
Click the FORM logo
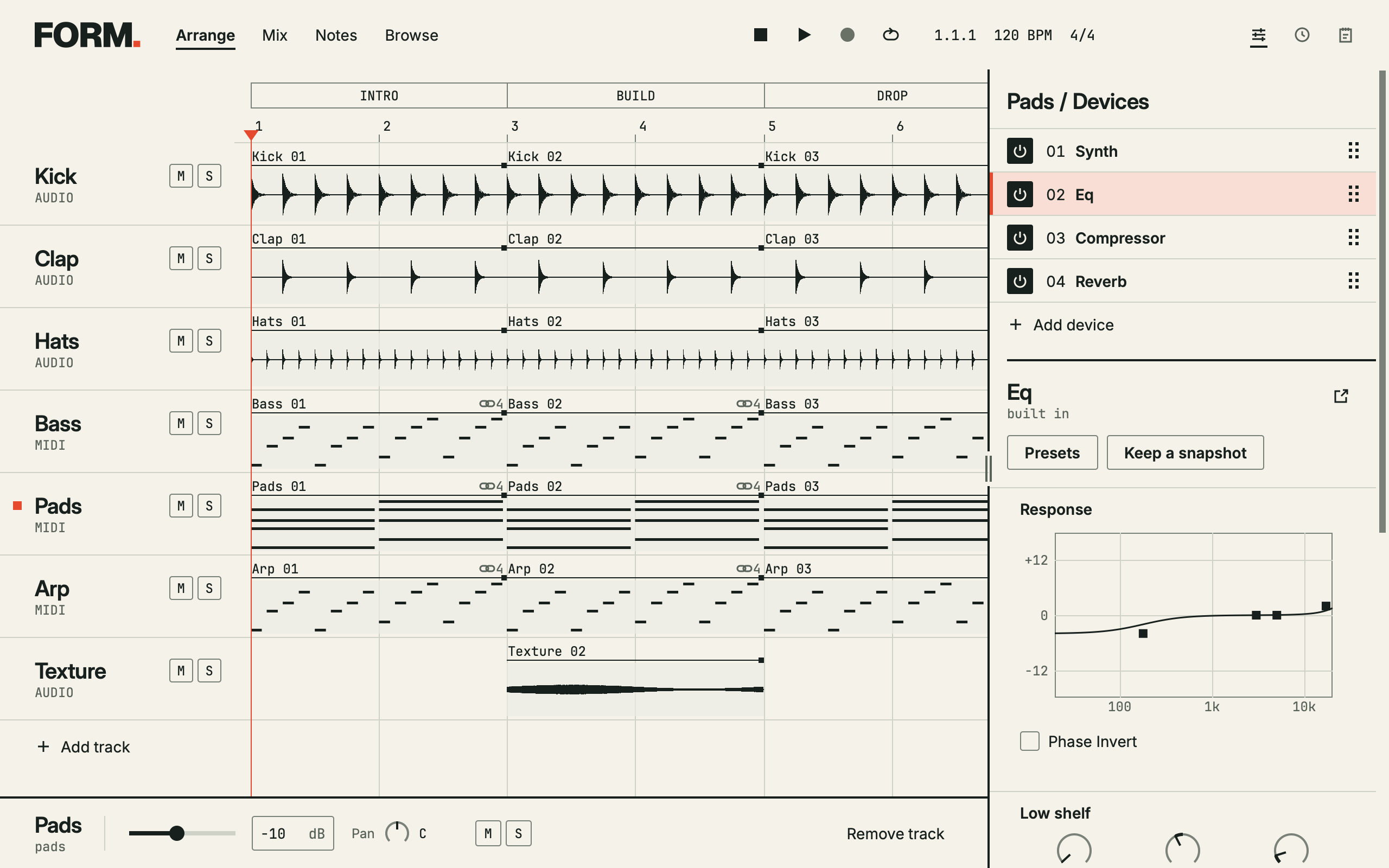pos(87,35)
